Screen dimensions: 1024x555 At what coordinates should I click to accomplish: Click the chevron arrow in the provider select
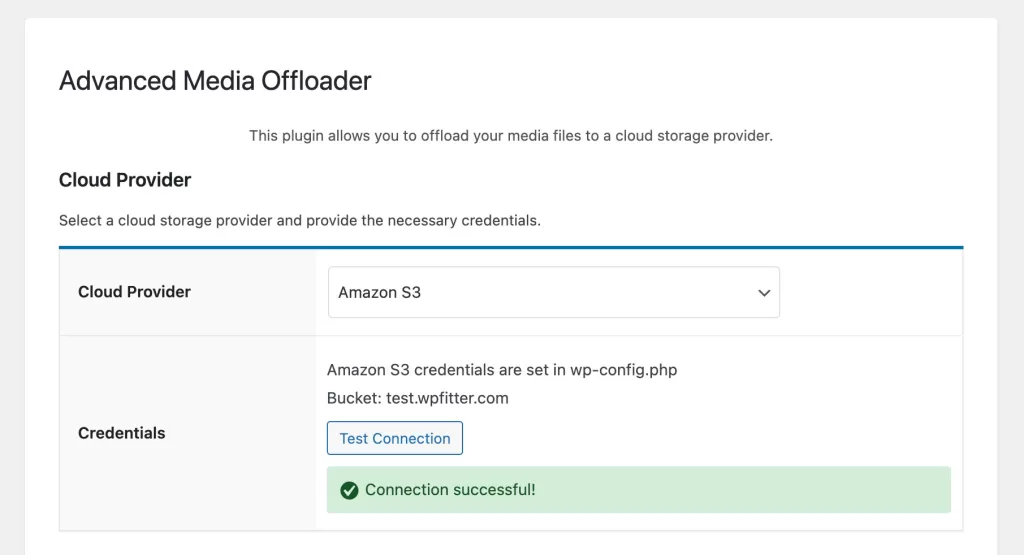(x=763, y=293)
